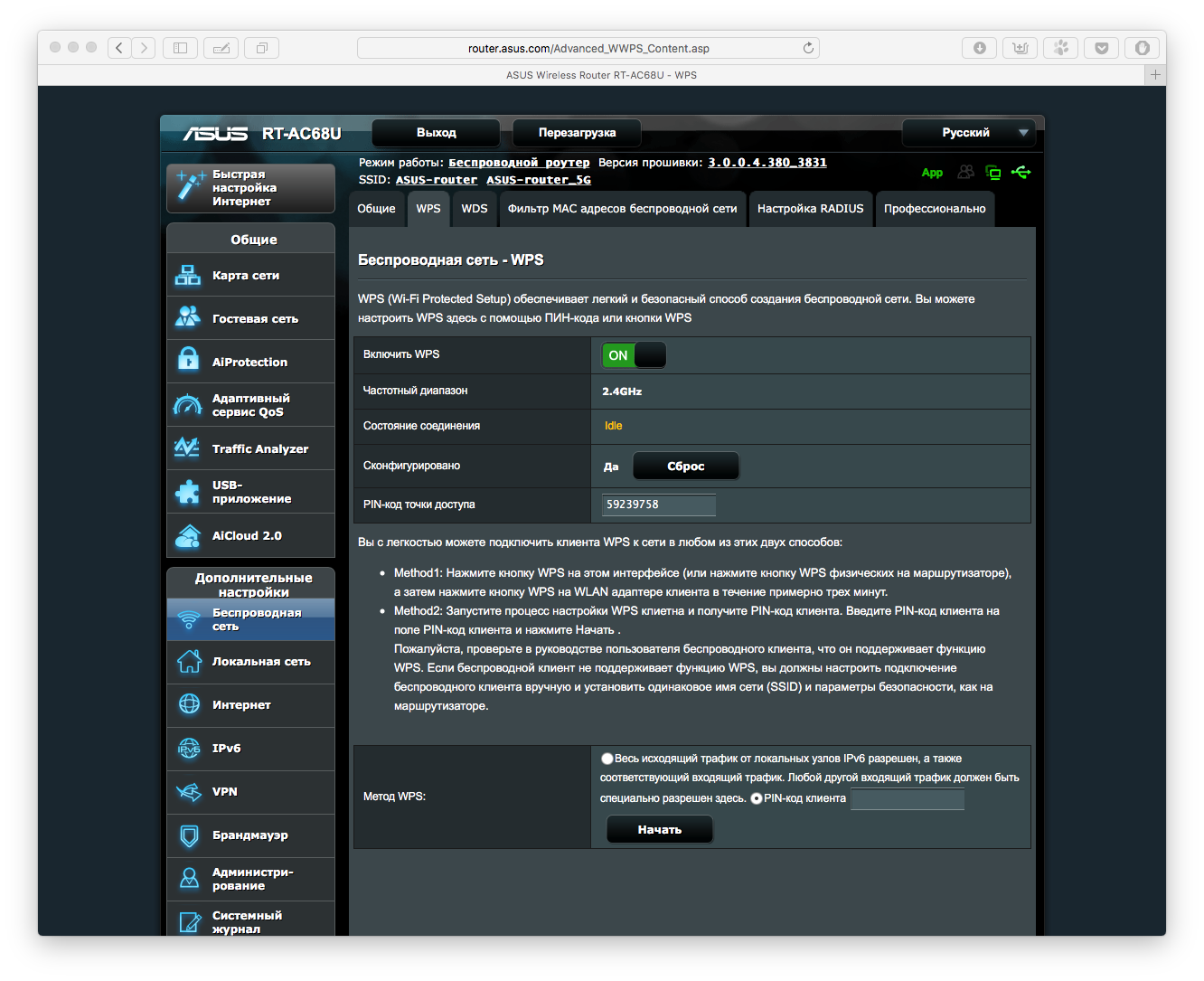Image resolution: width=1204 pixels, height=981 pixels.
Task: Go back in Safari browser
Action: (x=119, y=48)
